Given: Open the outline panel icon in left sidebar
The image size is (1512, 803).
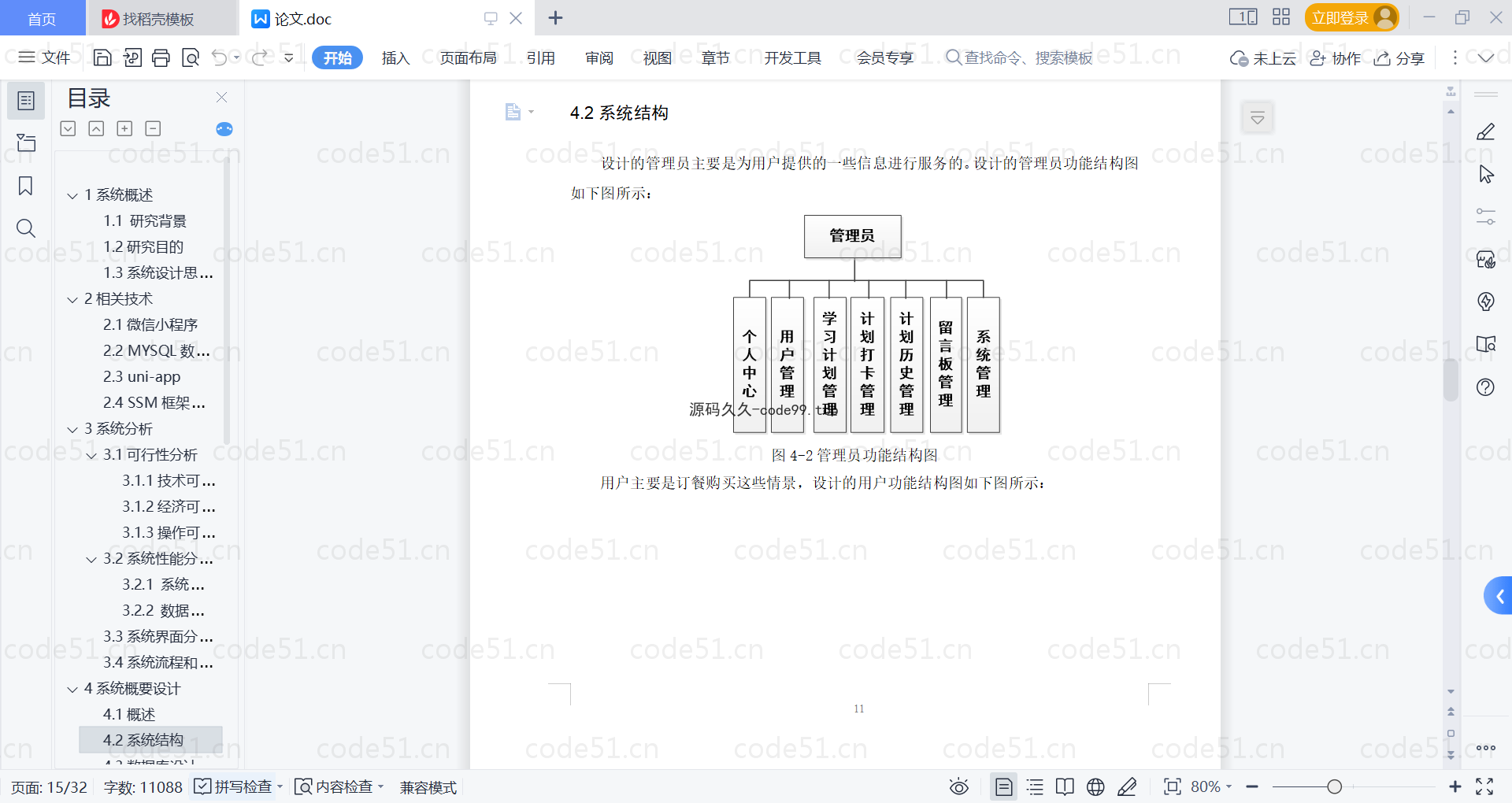Looking at the screenshot, I should [x=26, y=101].
